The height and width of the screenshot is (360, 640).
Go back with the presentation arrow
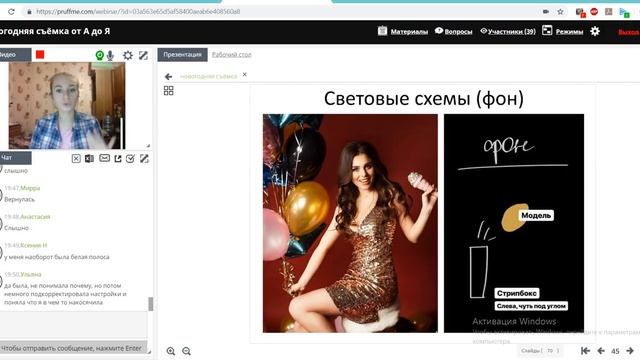[168, 76]
